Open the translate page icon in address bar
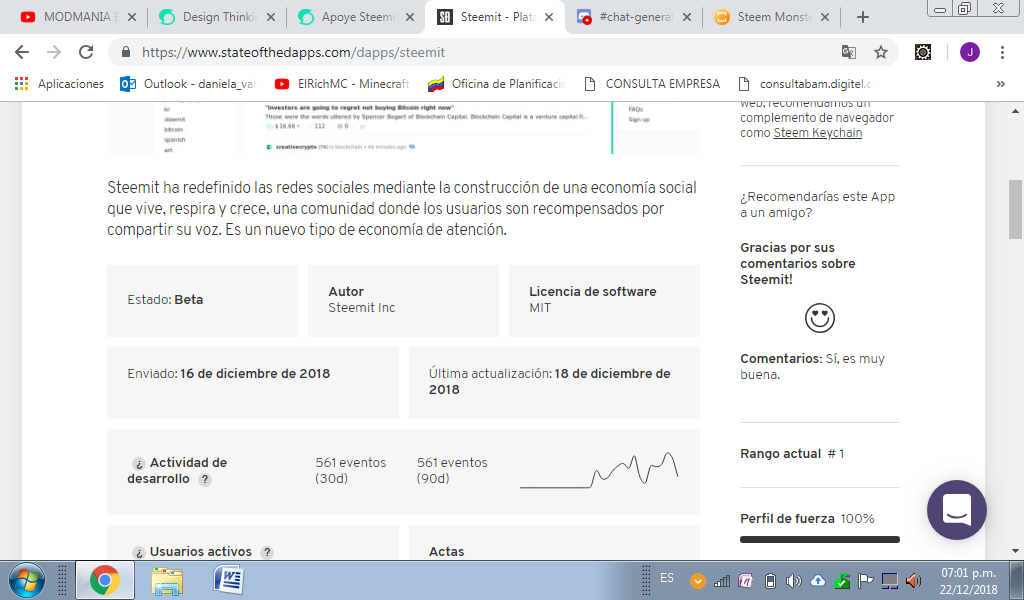Image resolution: width=1024 pixels, height=600 pixels. [848, 52]
